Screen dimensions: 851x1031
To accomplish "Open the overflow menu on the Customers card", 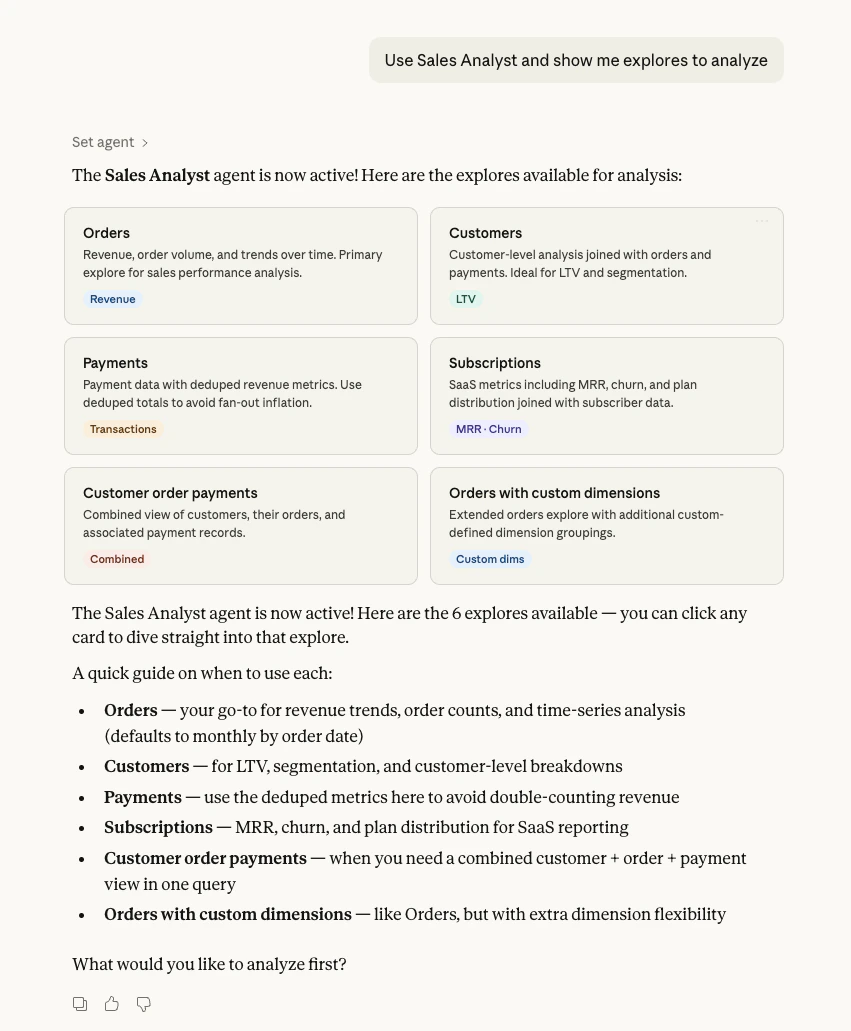I will pos(762,220).
